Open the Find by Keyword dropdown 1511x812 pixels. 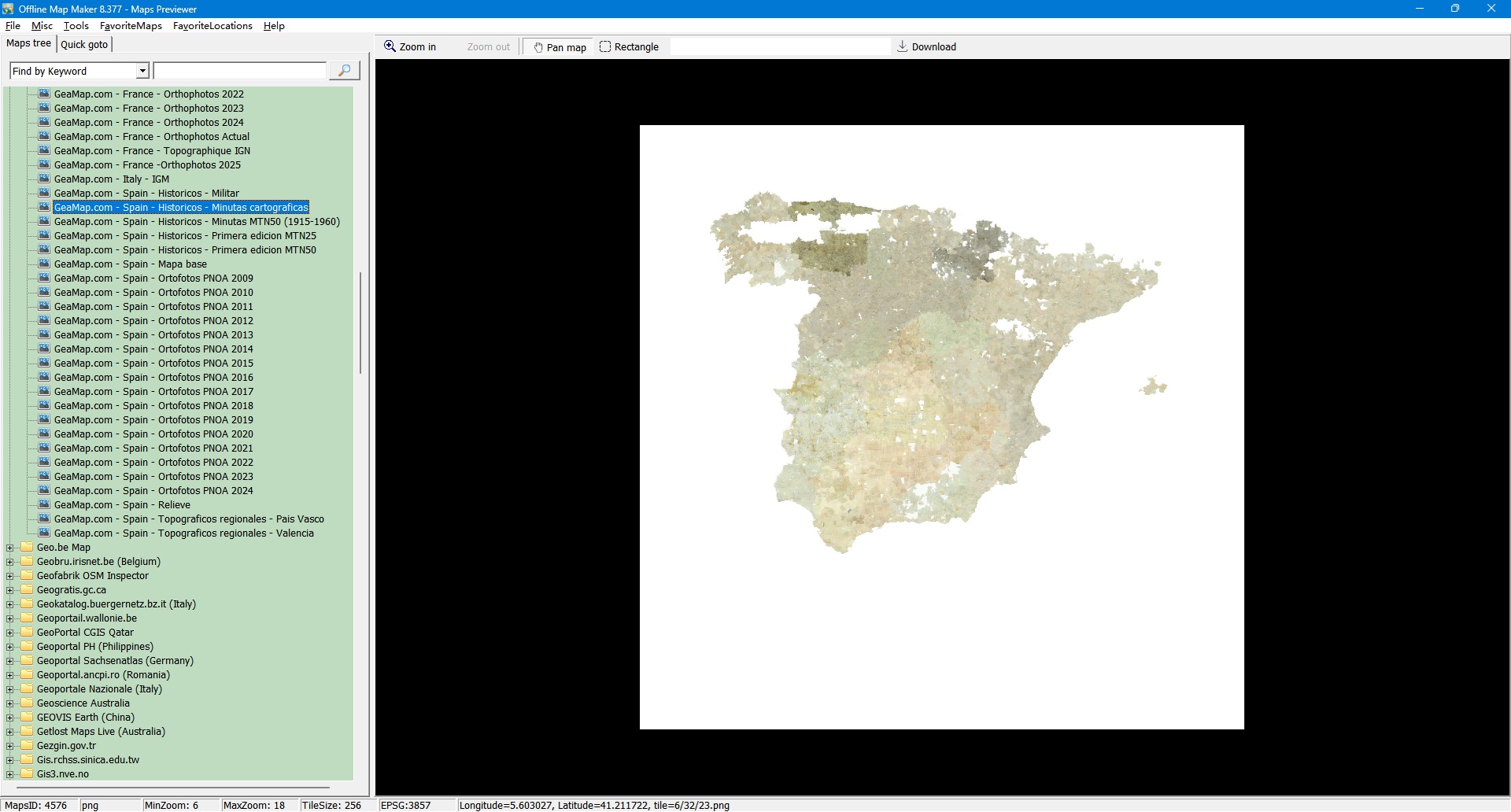(x=142, y=72)
